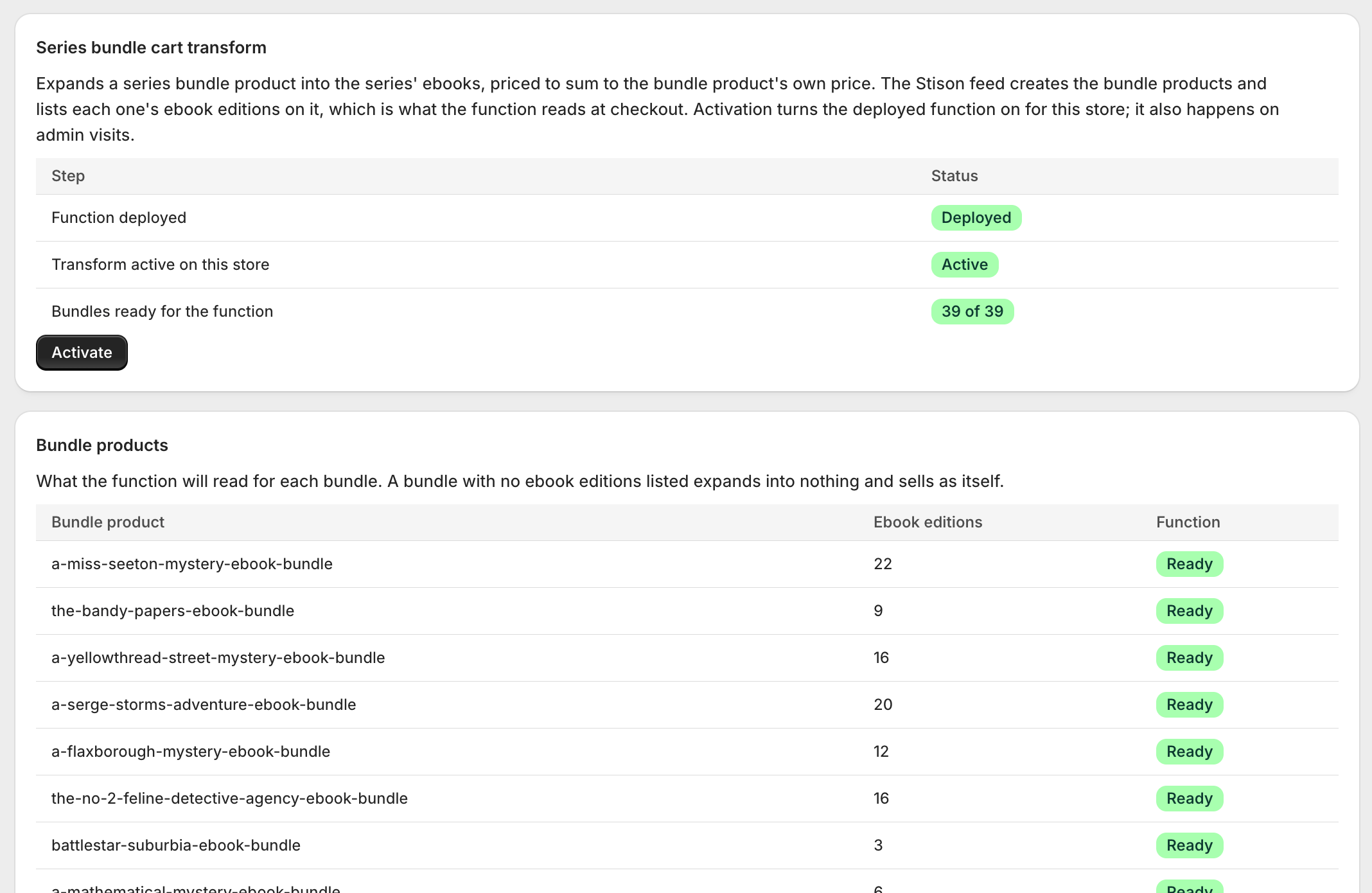Click edition count 3 for battlestar-suburbia bundle
The height and width of the screenshot is (893, 1372).
[x=878, y=845]
